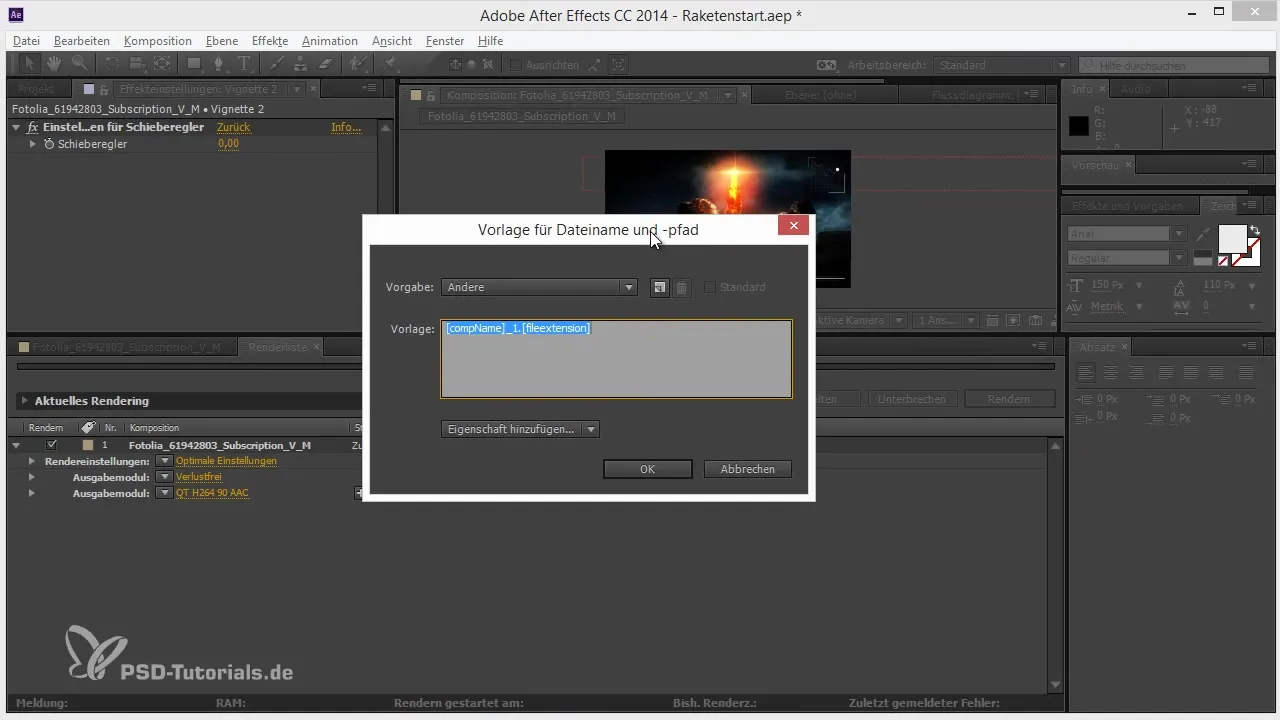The height and width of the screenshot is (720, 1280).
Task: Select the Pen tool
Action: pyautogui.click(x=219, y=64)
